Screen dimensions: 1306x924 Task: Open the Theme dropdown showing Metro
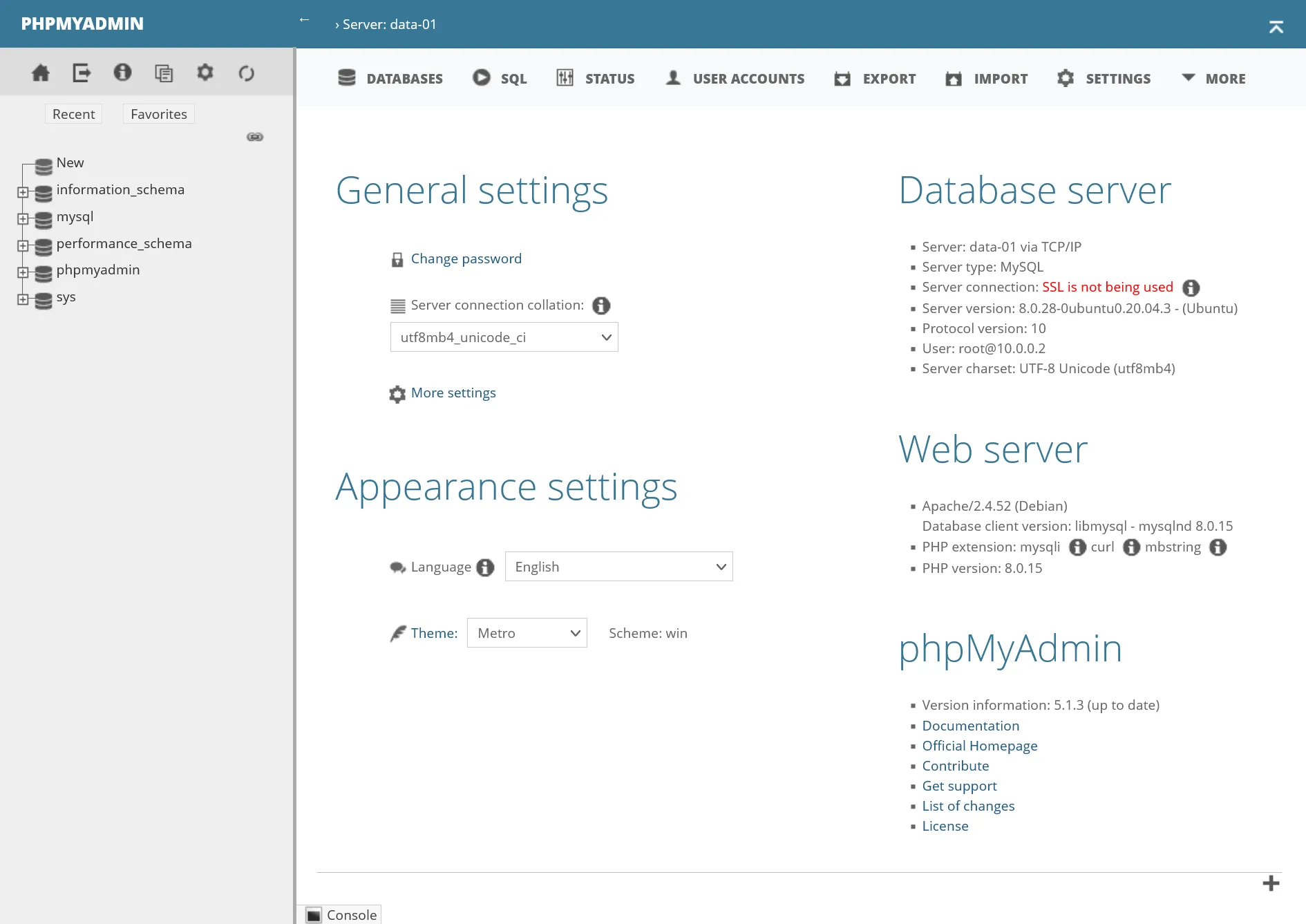pos(527,632)
